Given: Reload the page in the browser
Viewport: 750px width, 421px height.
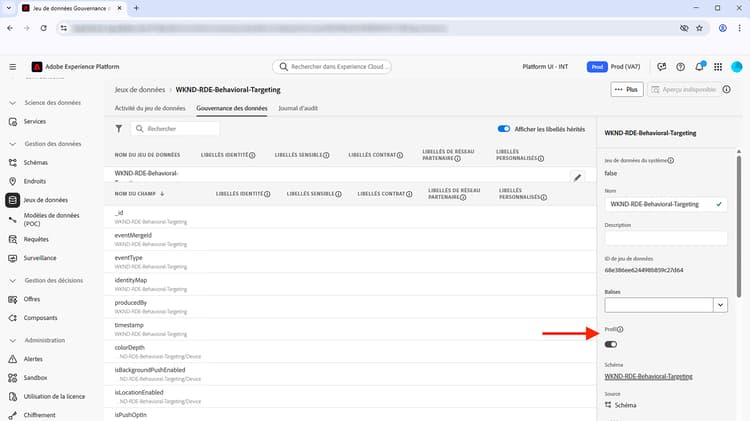Looking at the screenshot, I should point(44,28).
